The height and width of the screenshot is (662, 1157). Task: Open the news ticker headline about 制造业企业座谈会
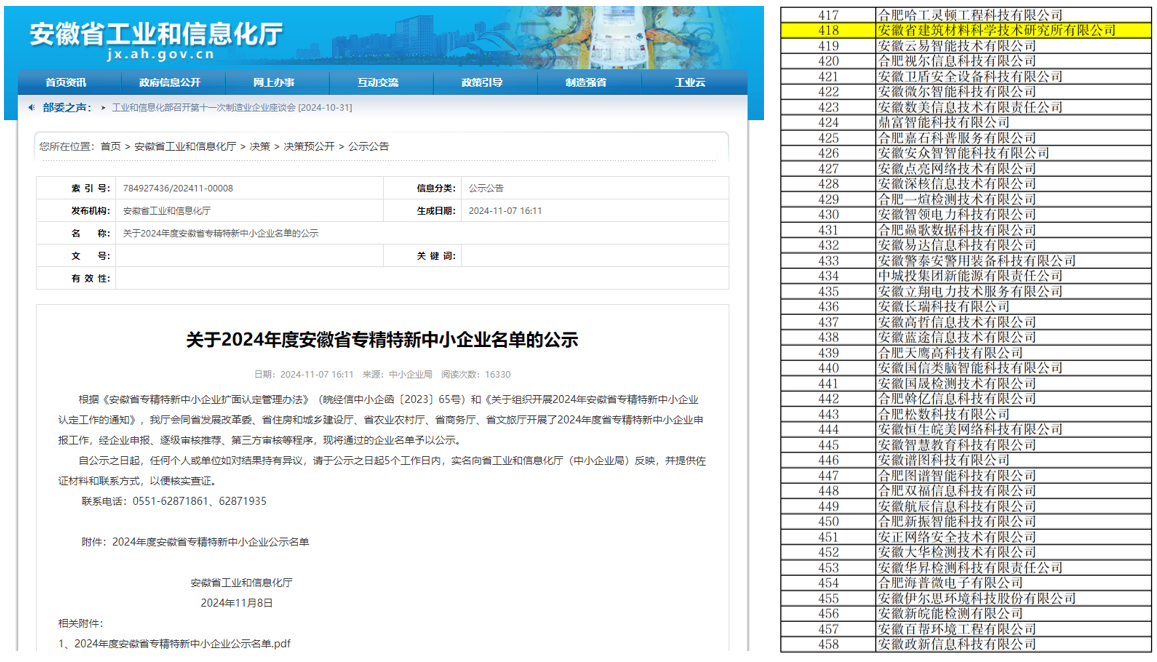point(232,108)
